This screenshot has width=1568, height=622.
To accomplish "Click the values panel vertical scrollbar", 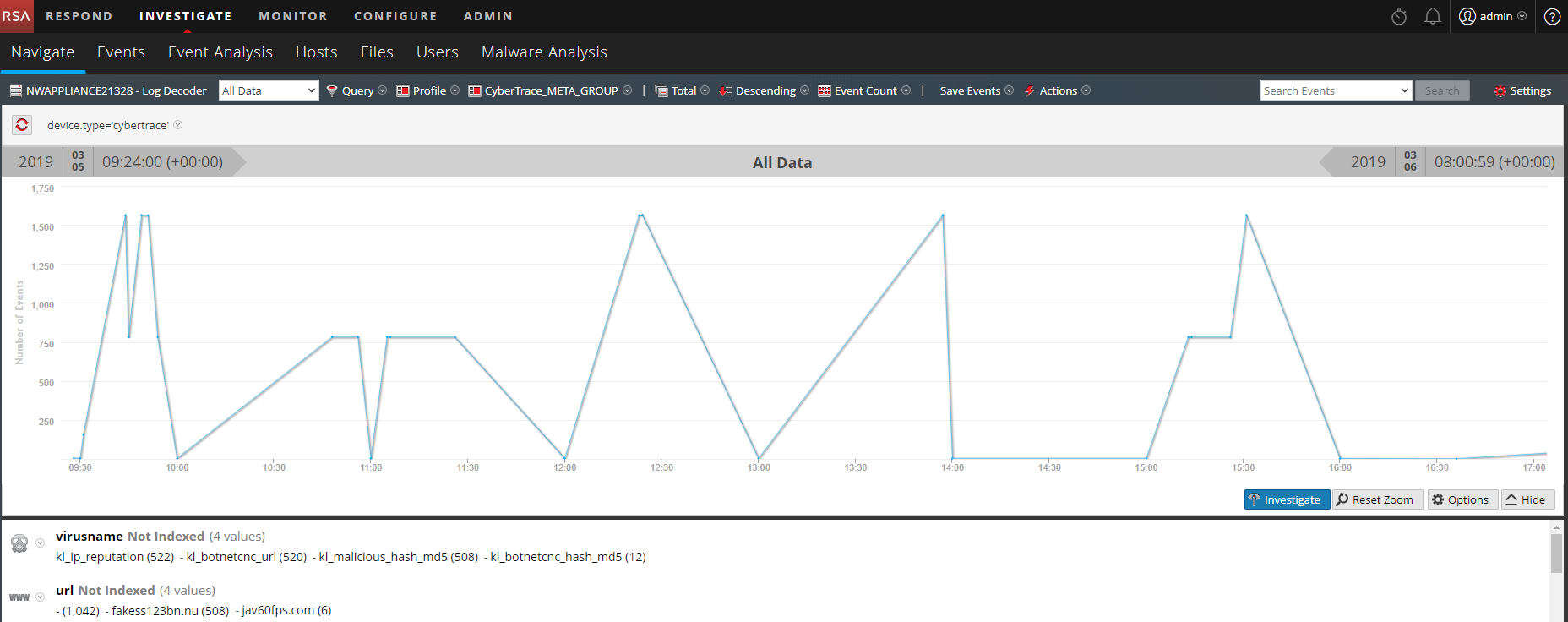I will [1556, 554].
